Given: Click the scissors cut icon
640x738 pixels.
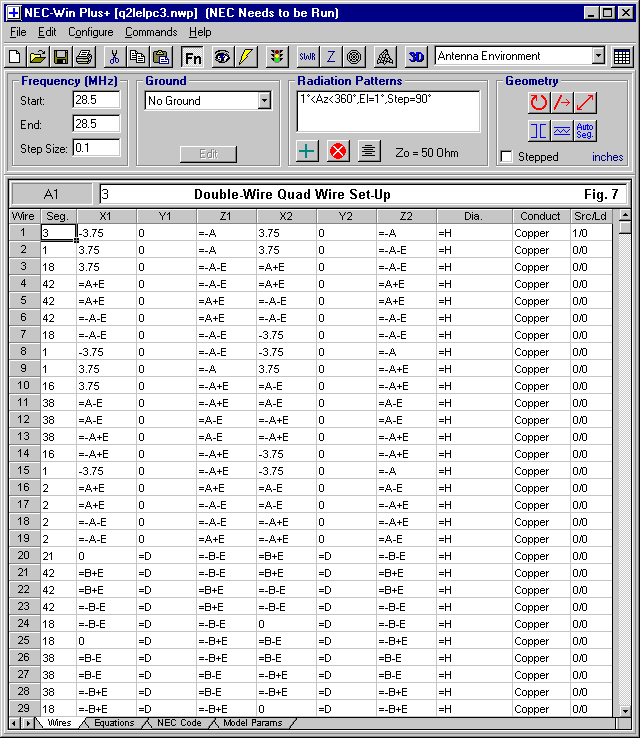Looking at the screenshot, I should coord(114,57).
